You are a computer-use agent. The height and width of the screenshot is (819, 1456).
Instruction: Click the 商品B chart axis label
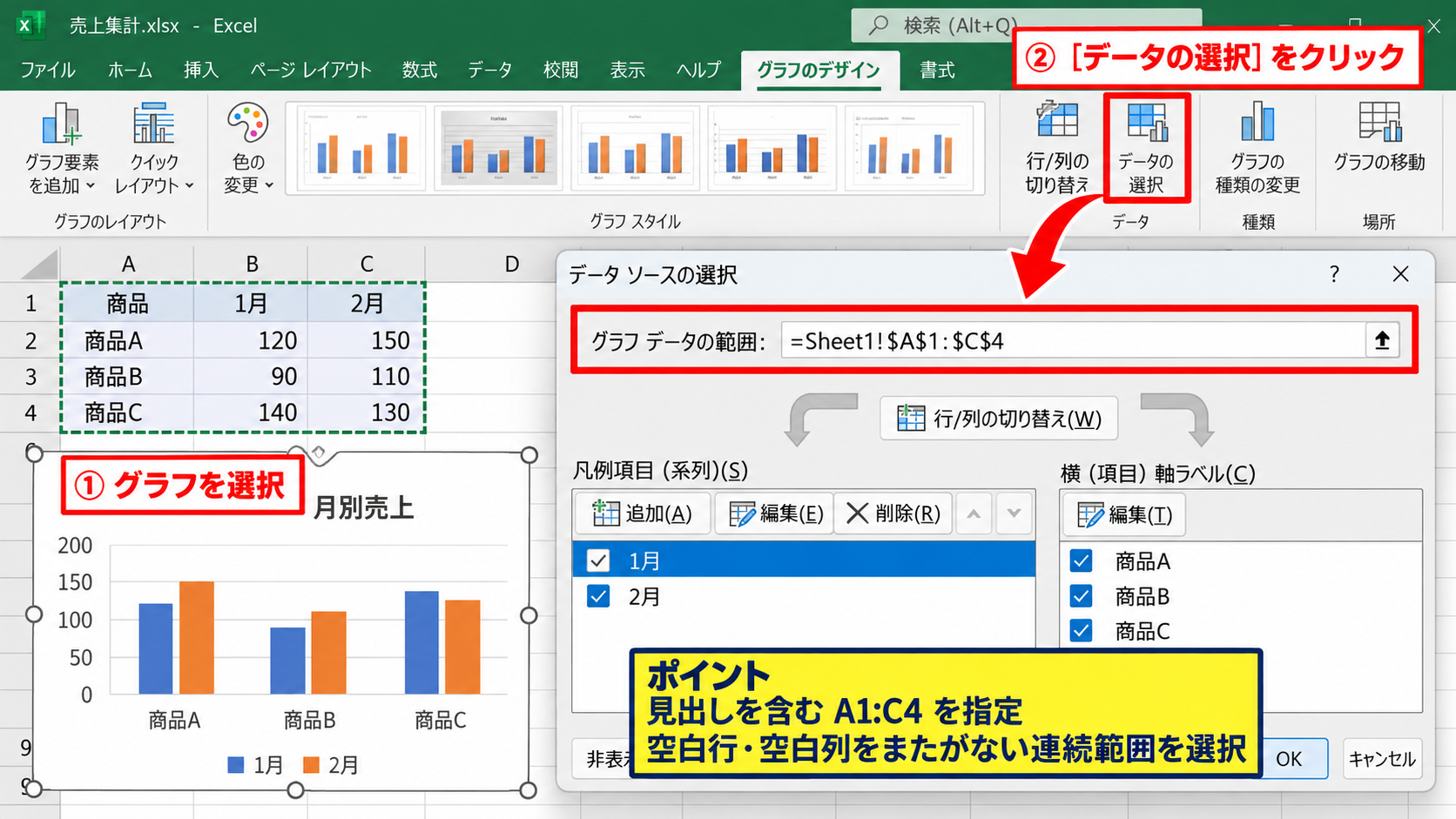point(309,720)
